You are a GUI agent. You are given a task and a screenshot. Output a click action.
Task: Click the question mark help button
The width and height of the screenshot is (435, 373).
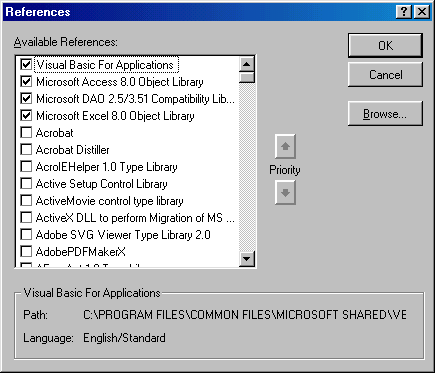pos(404,12)
